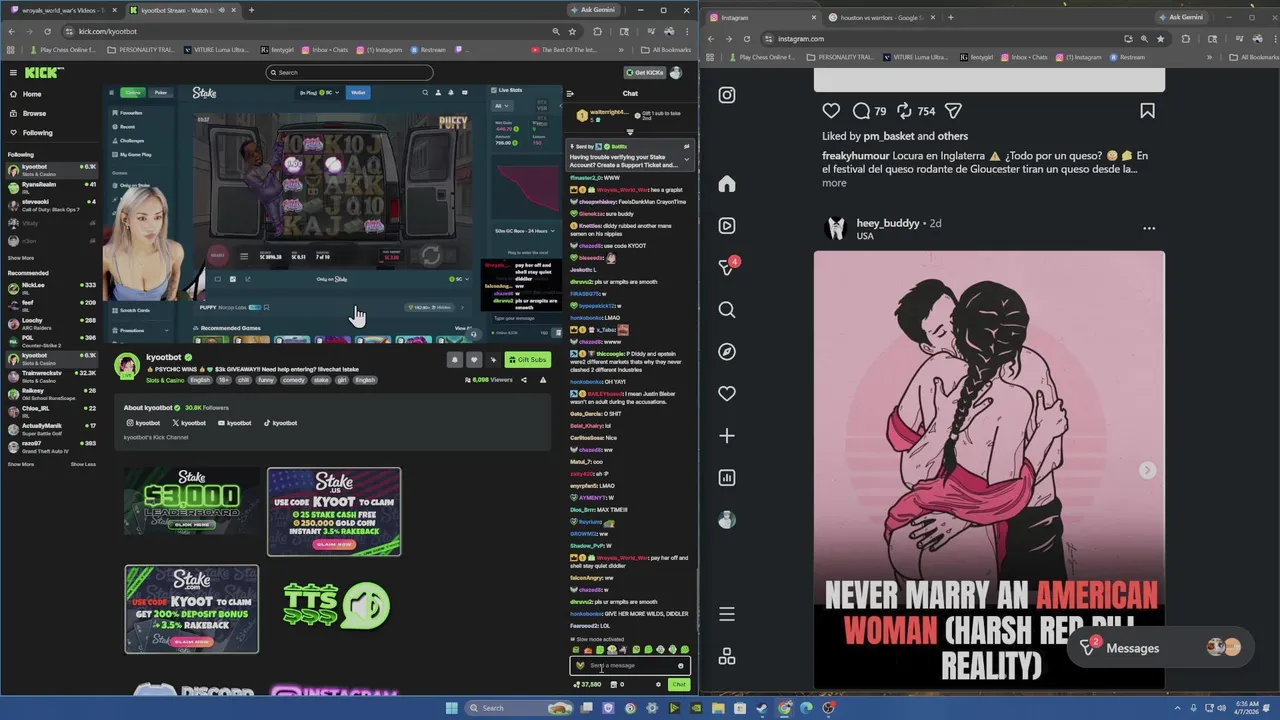This screenshot has width=1280, height=720.
Task: Open Reels in the Instagram sidebar
Action: (x=727, y=226)
